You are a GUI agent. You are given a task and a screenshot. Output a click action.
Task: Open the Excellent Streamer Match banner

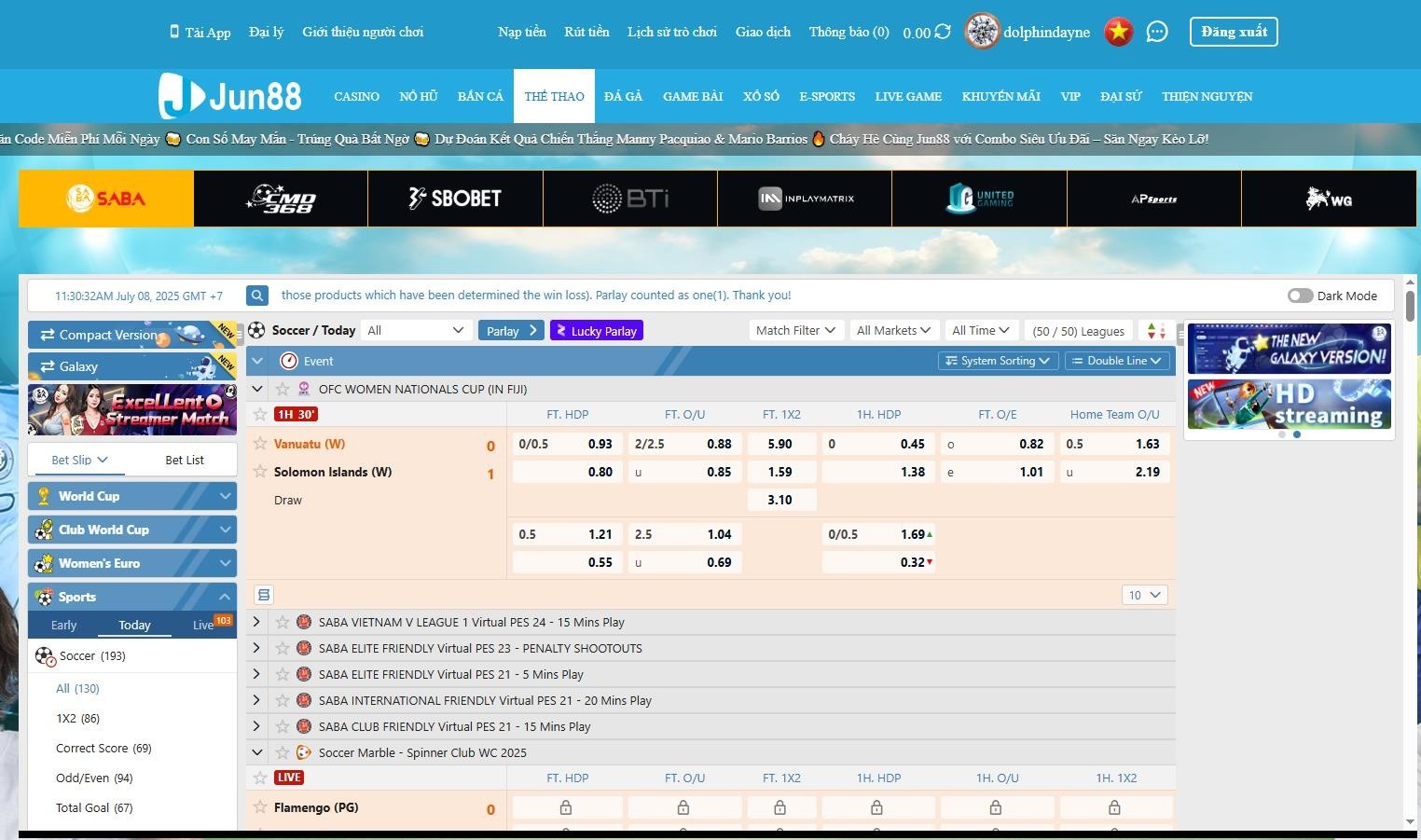click(x=132, y=410)
